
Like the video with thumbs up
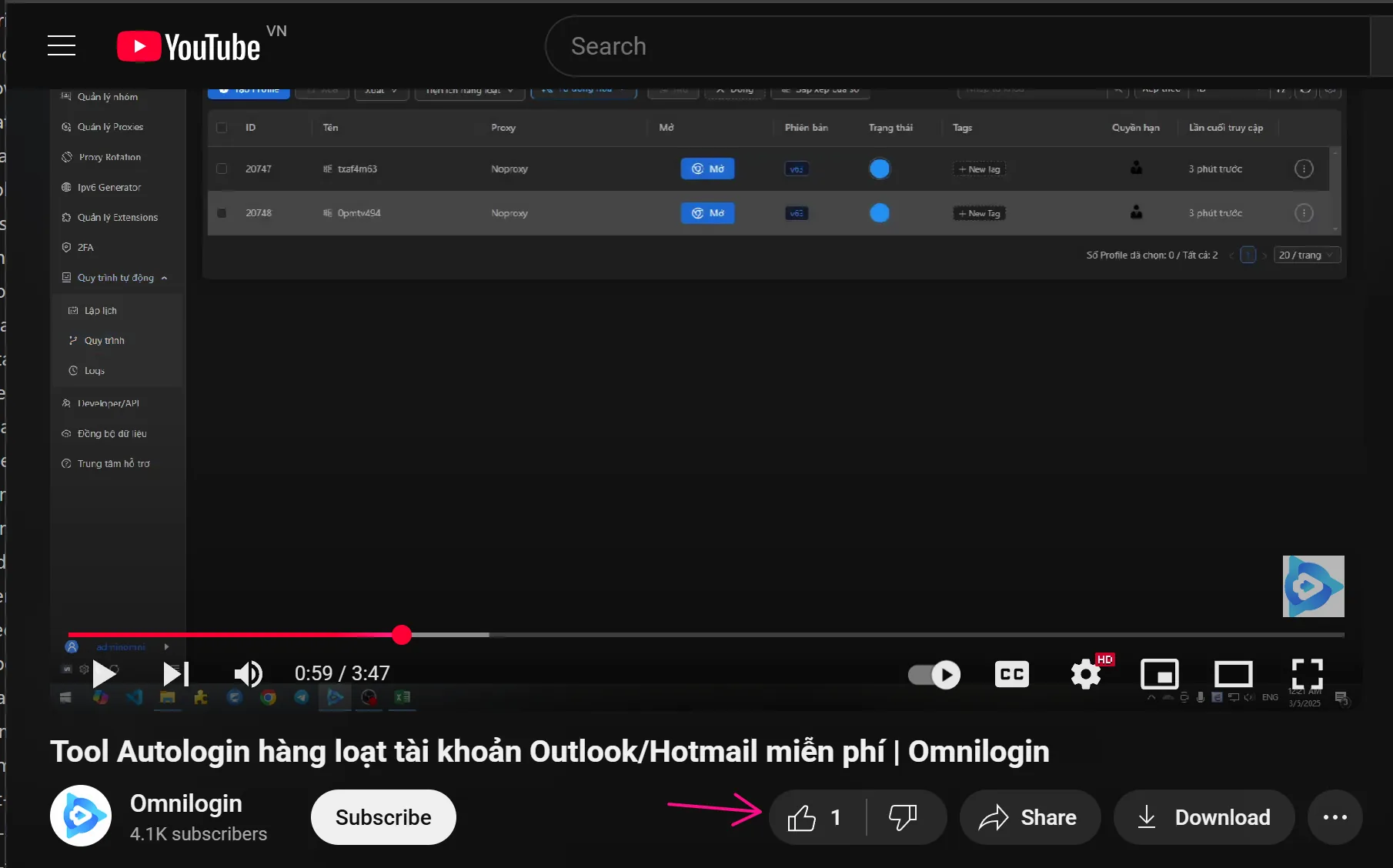pos(816,817)
